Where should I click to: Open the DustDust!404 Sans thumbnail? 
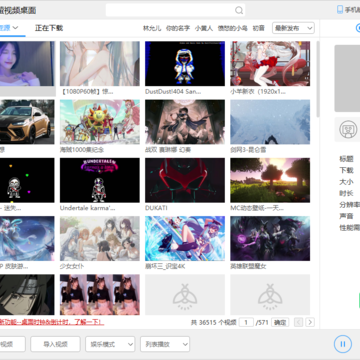[185, 64]
